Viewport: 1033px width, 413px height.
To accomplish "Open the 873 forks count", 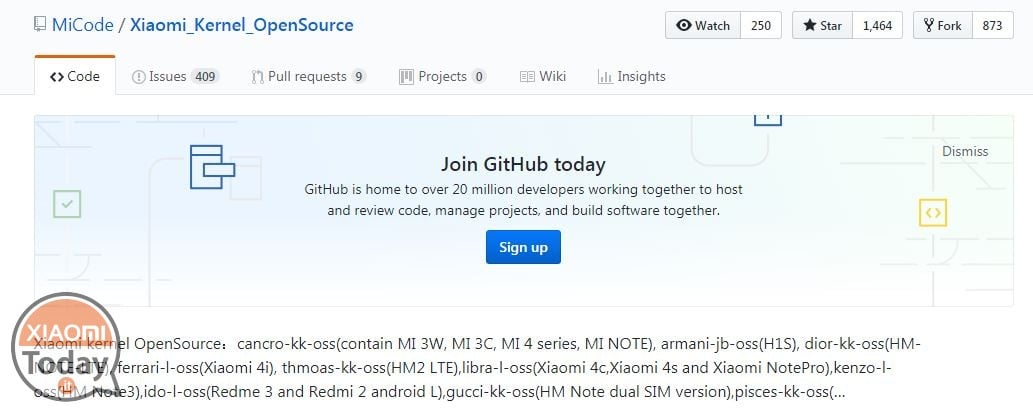I will coord(993,26).
